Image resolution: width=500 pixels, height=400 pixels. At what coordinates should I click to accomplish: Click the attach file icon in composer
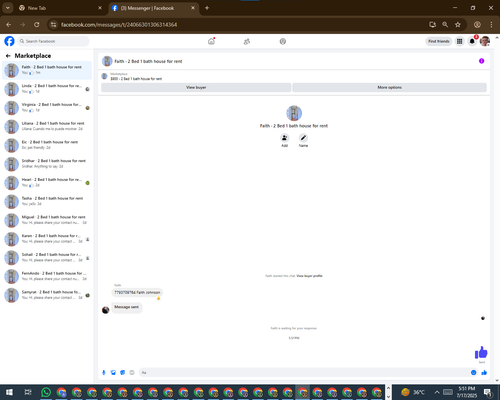113,372
